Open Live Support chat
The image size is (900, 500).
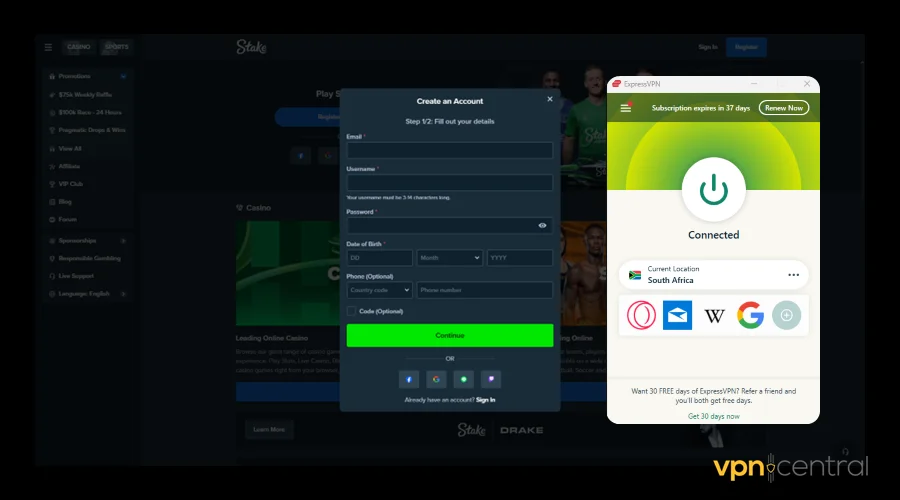[x=76, y=276]
